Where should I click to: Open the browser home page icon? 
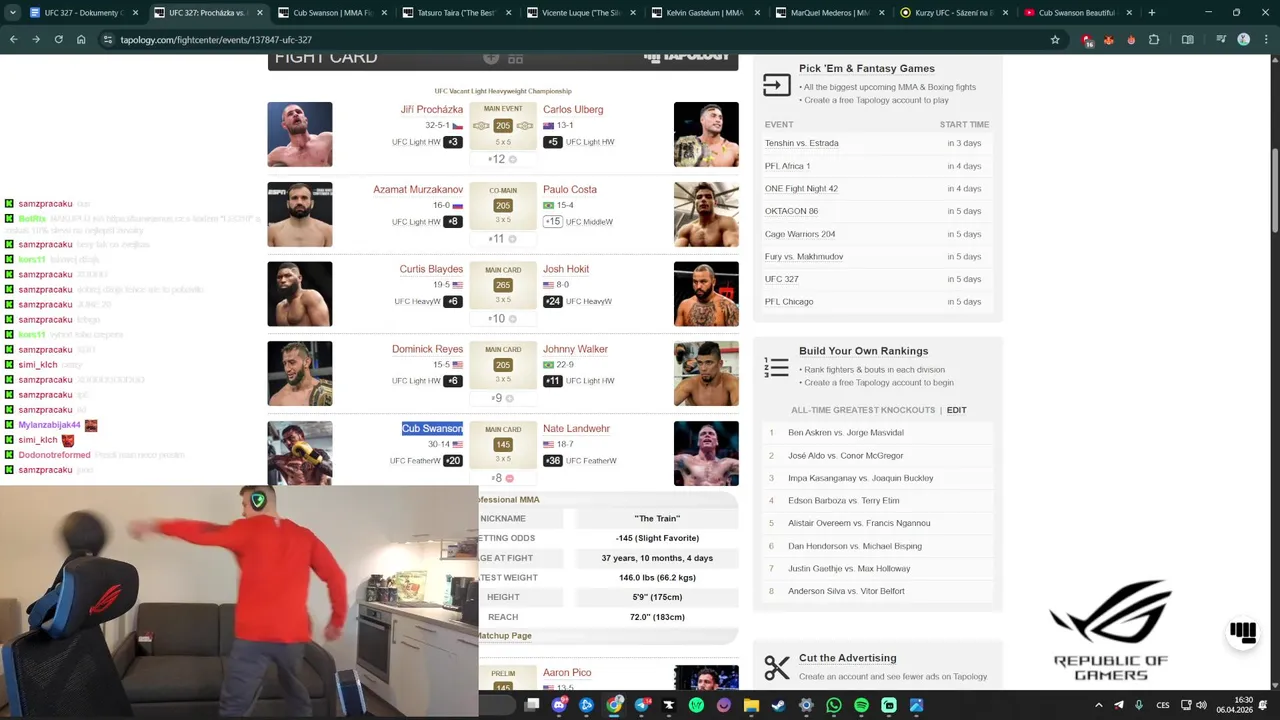pyautogui.click(x=81, y=40)
